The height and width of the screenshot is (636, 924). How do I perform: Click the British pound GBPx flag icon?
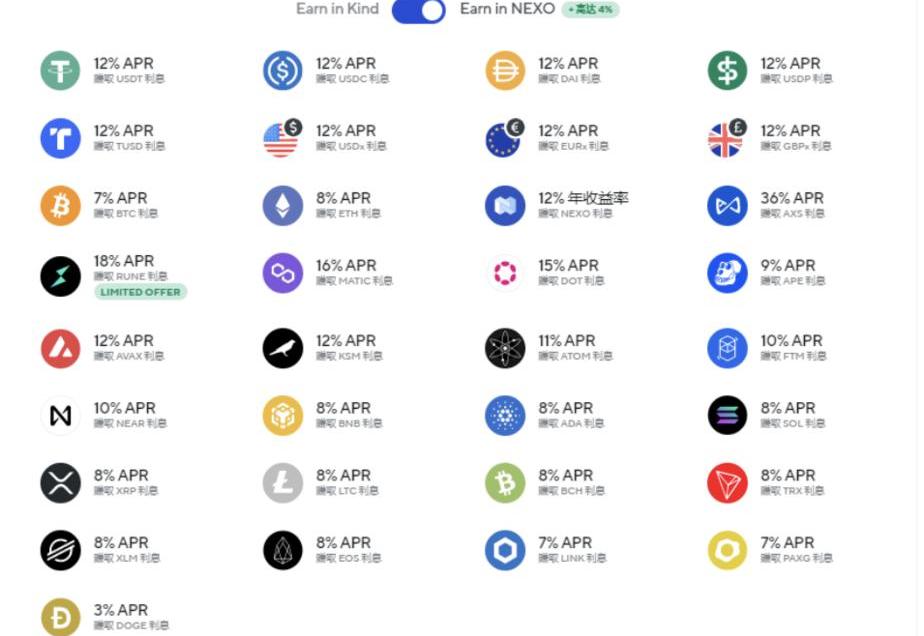click(x=727, y=139)
